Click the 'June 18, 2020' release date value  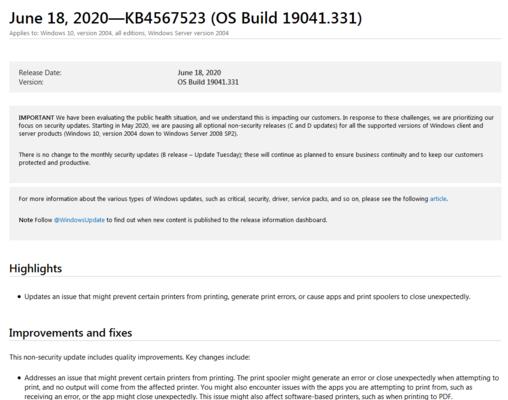coord(199,73)
